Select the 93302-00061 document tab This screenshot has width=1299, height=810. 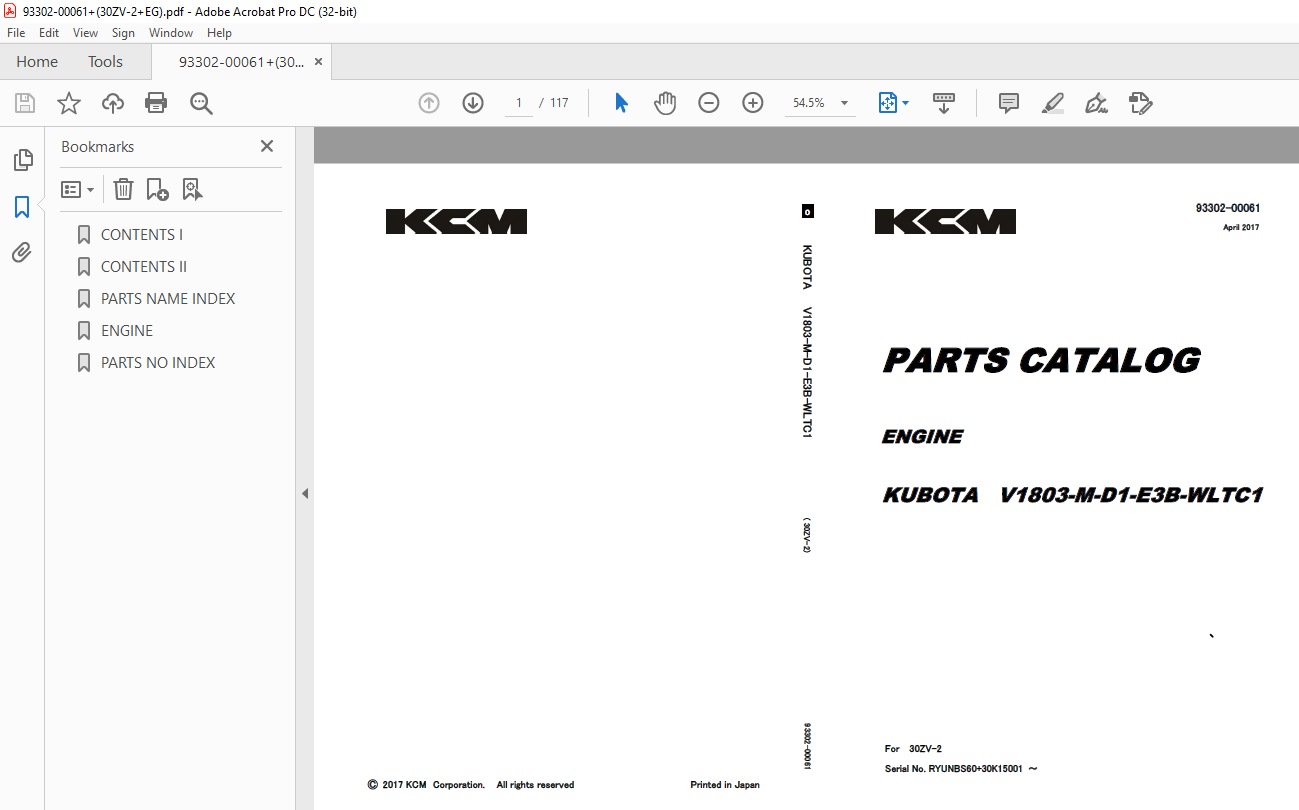(241, 62)
